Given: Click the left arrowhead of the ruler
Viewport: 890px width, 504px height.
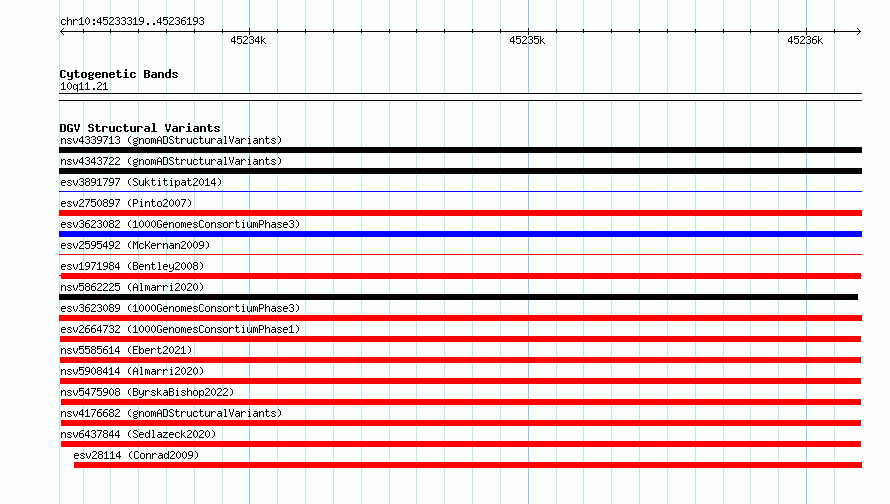Looking at the screenshot, I should point(62,32).
